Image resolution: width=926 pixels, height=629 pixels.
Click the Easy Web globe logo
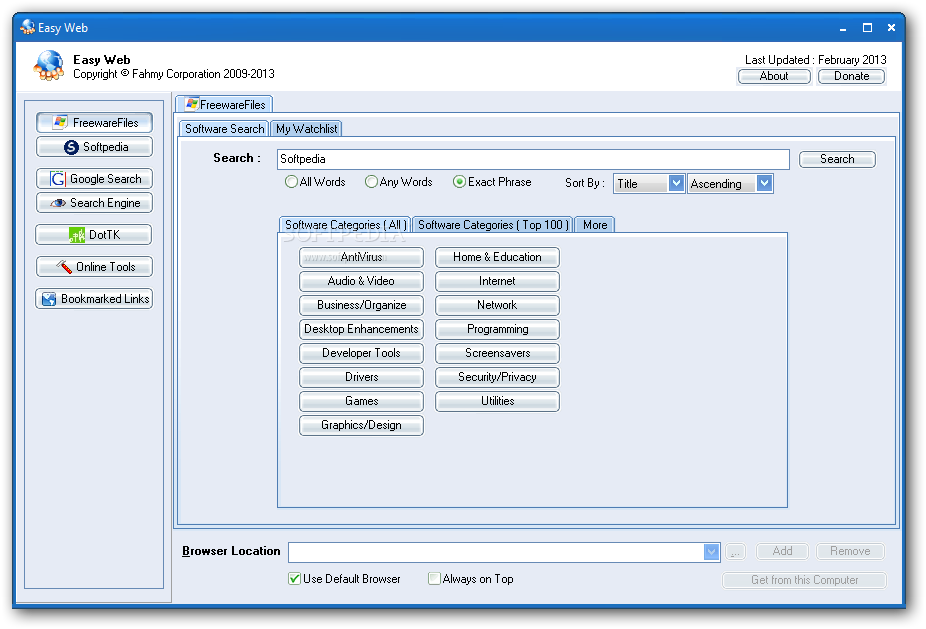(x=49, y=66)
